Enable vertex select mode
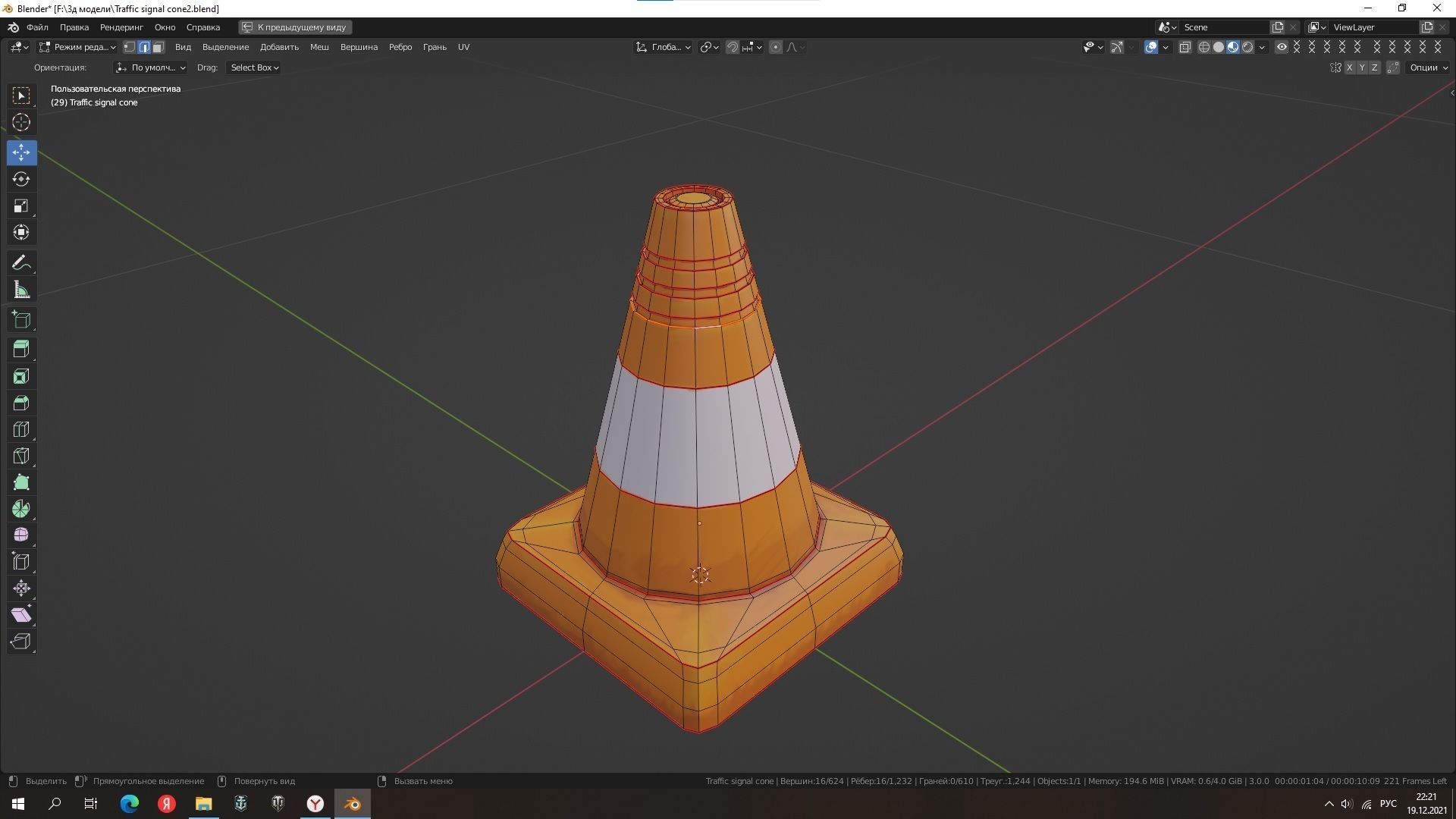This screenshot has height=819, width=1456. [x=130, y=47]
